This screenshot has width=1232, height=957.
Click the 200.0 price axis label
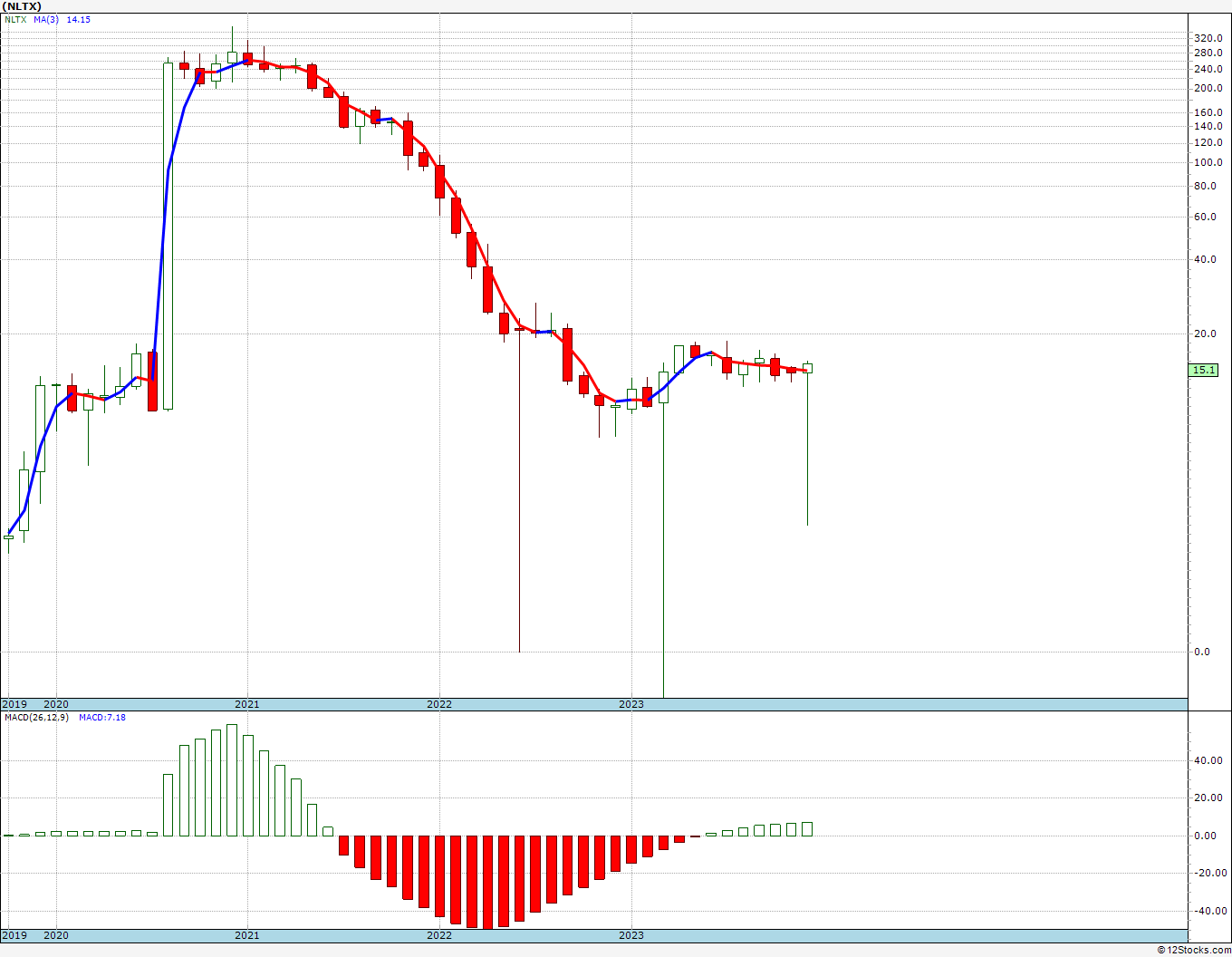1208,89
